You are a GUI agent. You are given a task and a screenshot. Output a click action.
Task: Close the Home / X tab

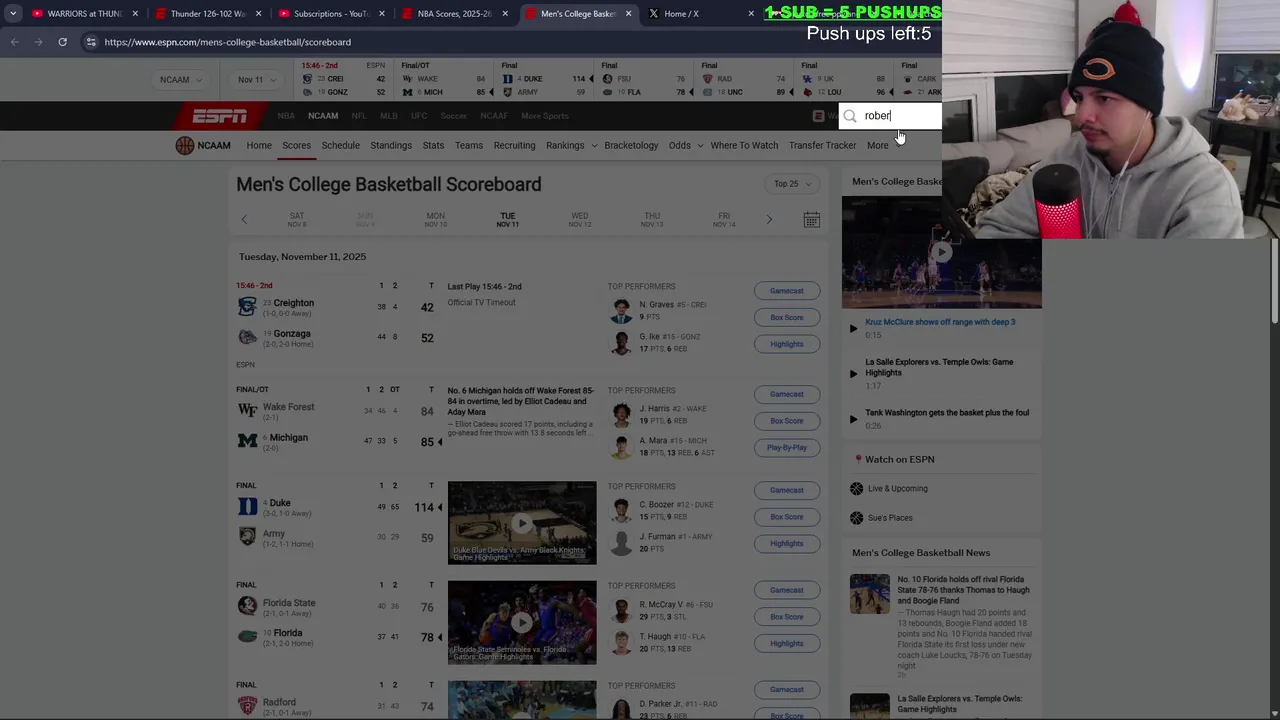tap(751, 14)
